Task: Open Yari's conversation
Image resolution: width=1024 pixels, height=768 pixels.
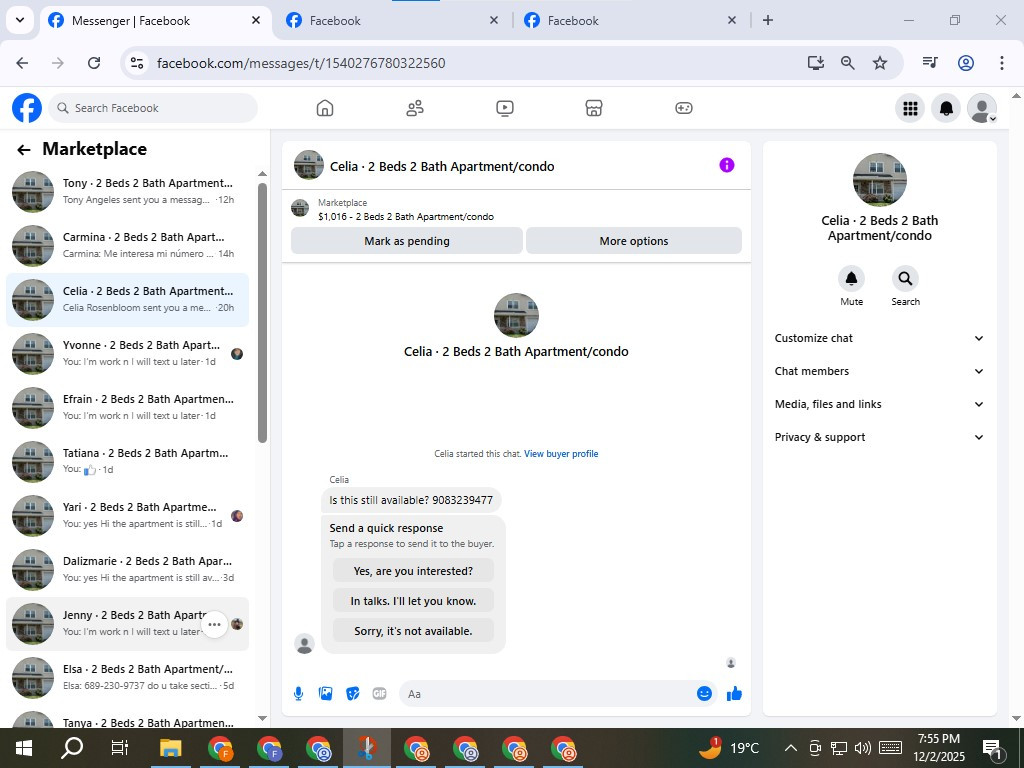Action: (127, 515)
